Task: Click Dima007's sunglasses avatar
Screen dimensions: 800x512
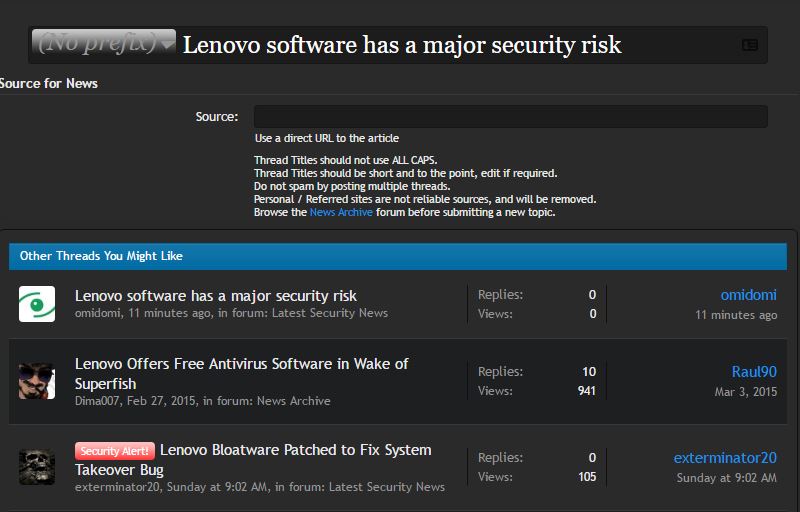Action: point(37,381)
